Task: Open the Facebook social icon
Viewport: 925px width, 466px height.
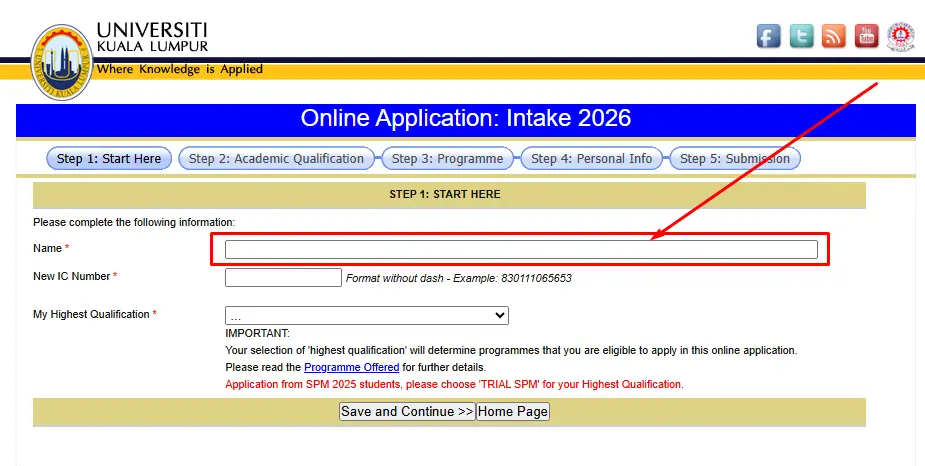Action: pyautogui.click(x=769, y=36)
